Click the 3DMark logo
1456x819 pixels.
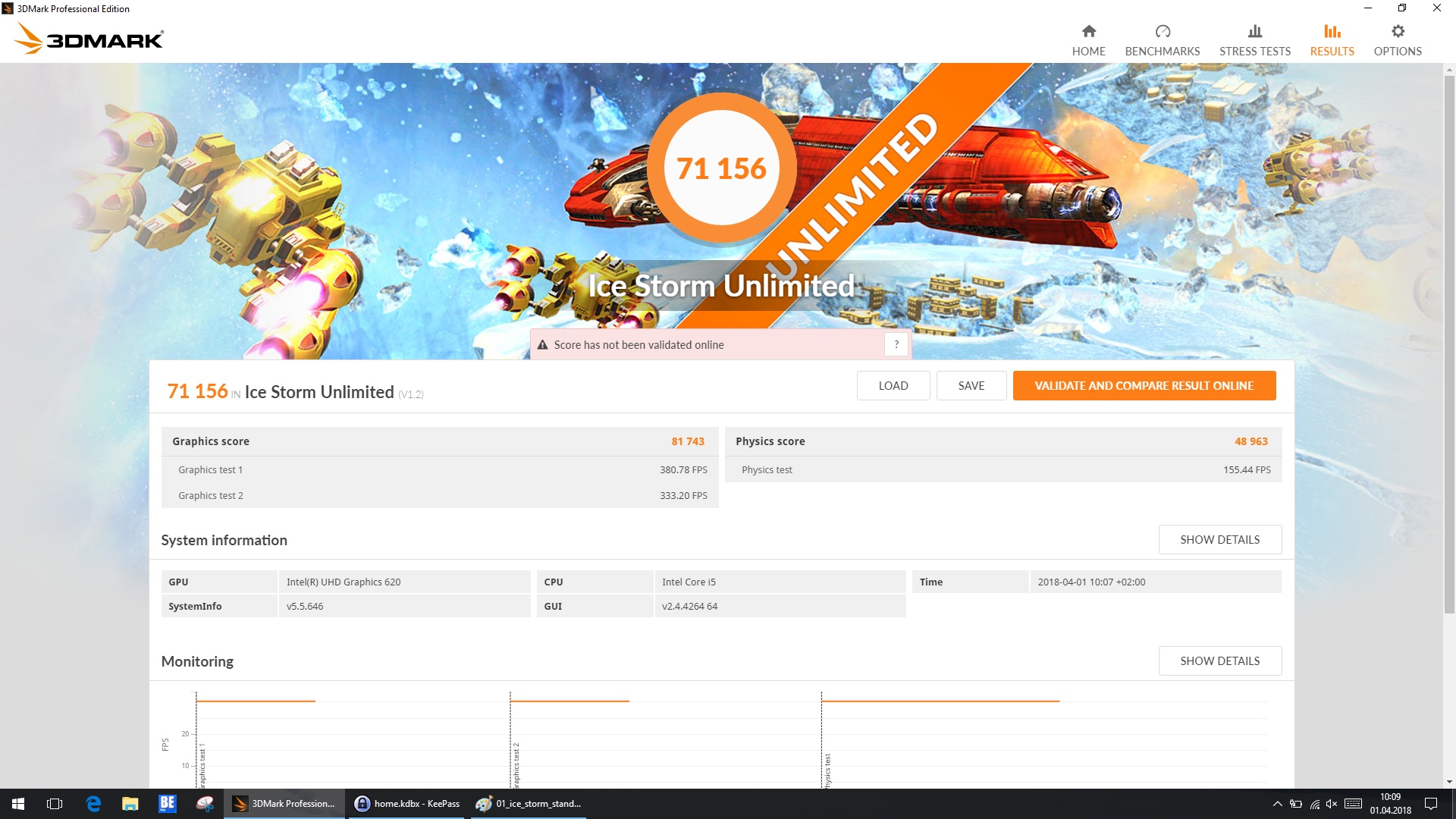pyautogui.click(x=89, y=39)
